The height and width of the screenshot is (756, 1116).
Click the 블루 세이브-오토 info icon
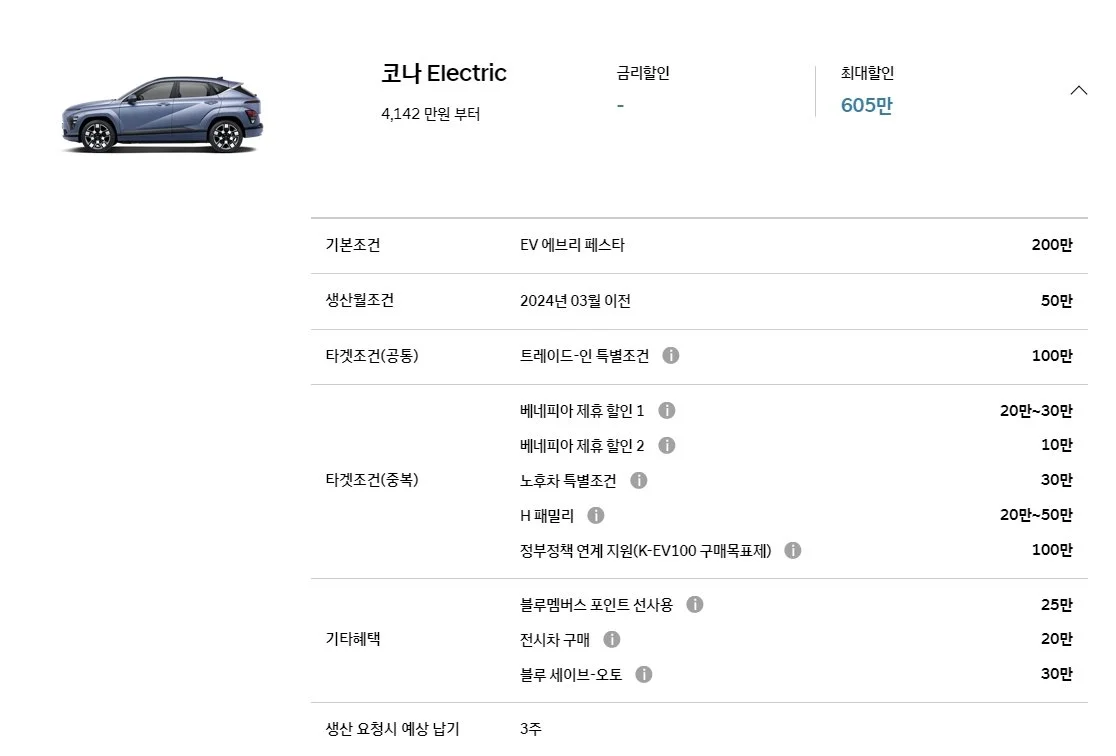[x=645, y=674]
